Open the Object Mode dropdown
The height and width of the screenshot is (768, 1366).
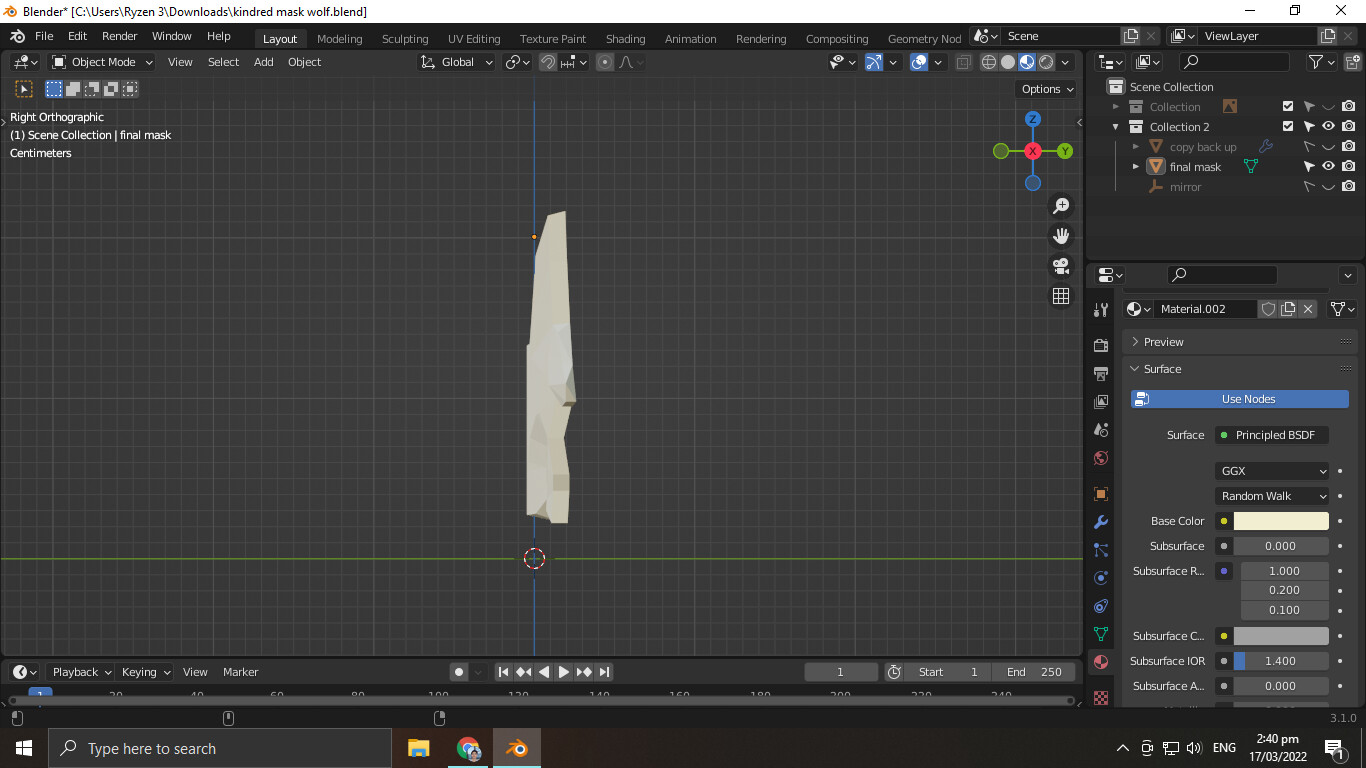click(103, 62)
